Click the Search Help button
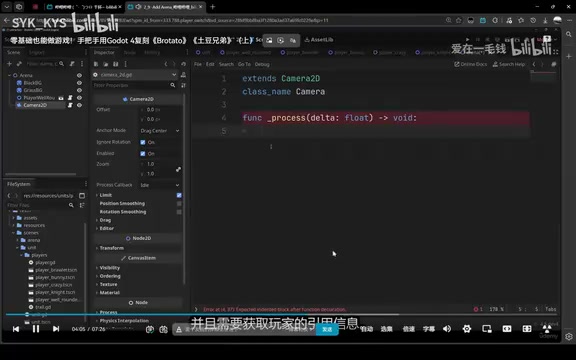The height and width of the screenshot is (360, 576). coord(509,64)
